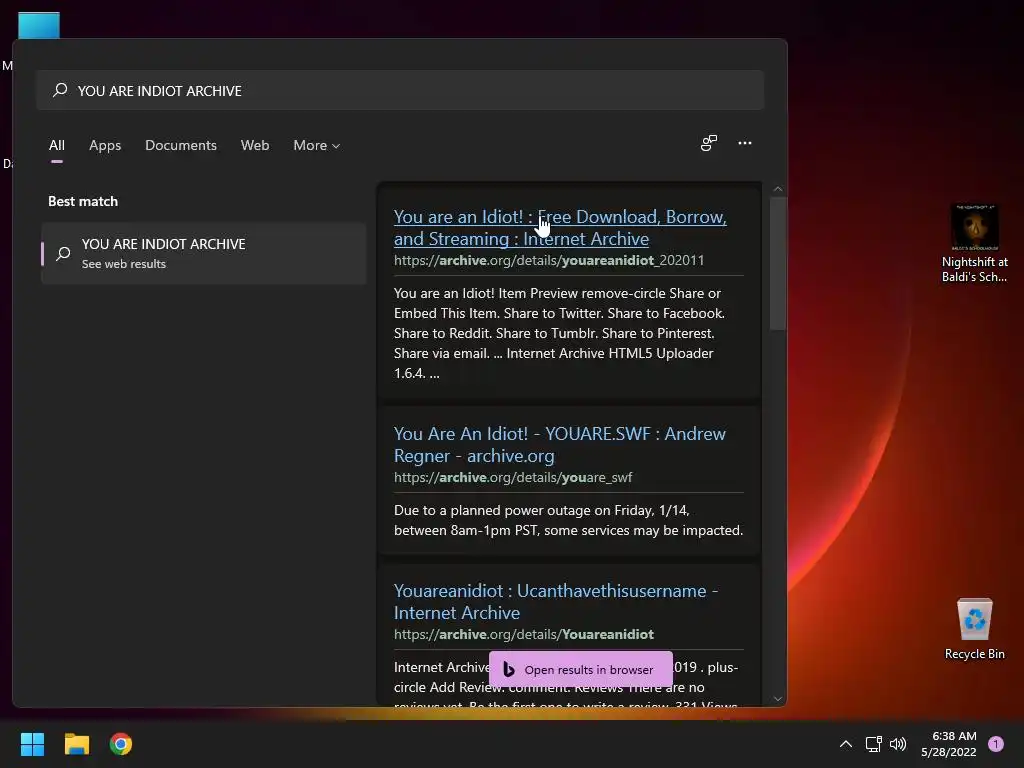The width and height of the screenshot is (1024, 768).
Task: Open the search account/feedback icon
Action: pos(709,143)
